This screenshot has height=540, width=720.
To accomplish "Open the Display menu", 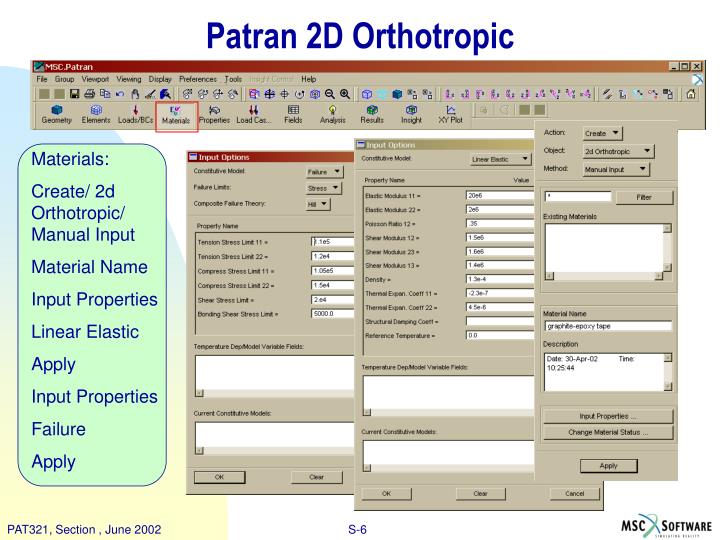I will (x=160, y=79).
